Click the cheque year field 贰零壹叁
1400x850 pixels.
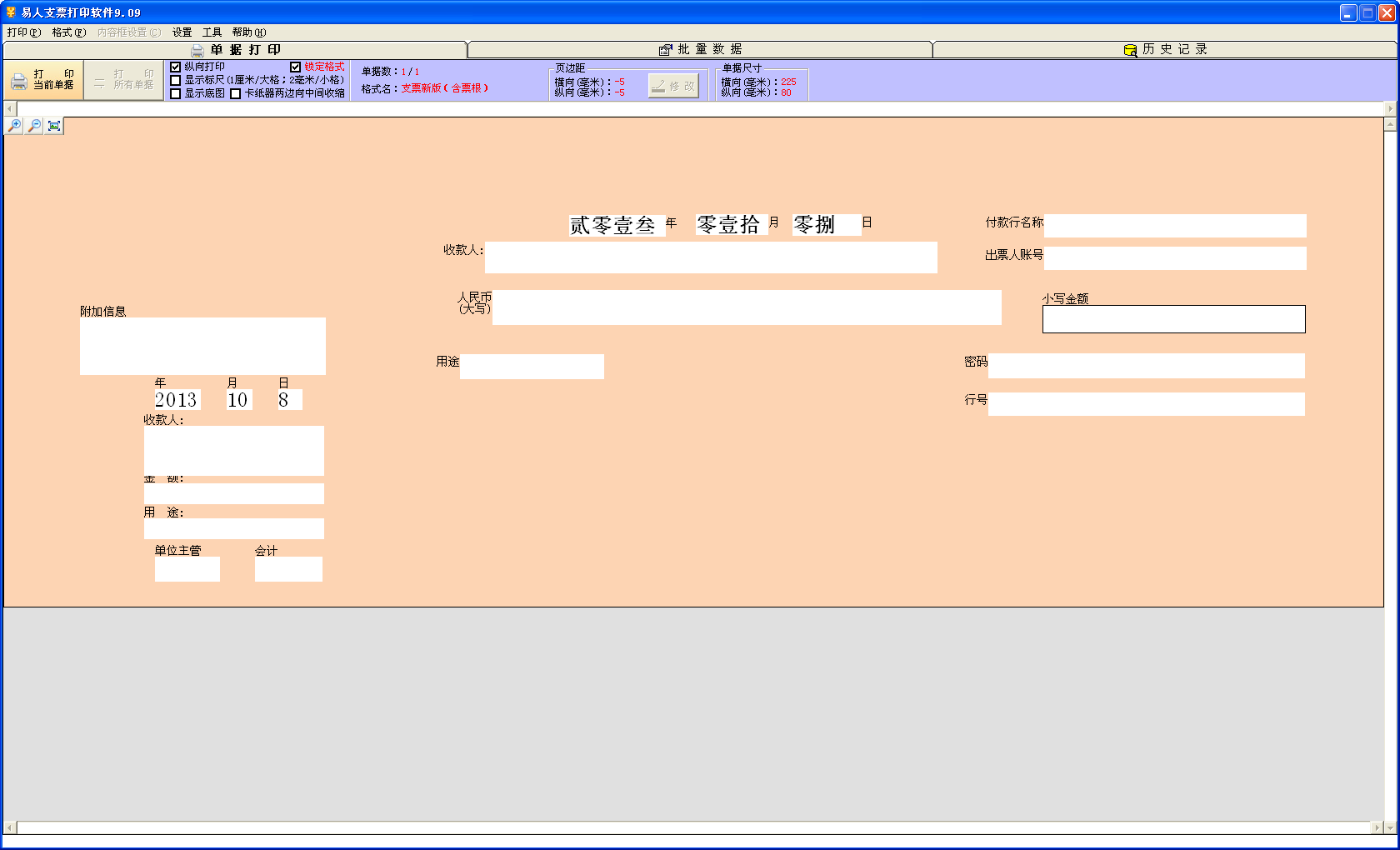(x=617, y=225)
